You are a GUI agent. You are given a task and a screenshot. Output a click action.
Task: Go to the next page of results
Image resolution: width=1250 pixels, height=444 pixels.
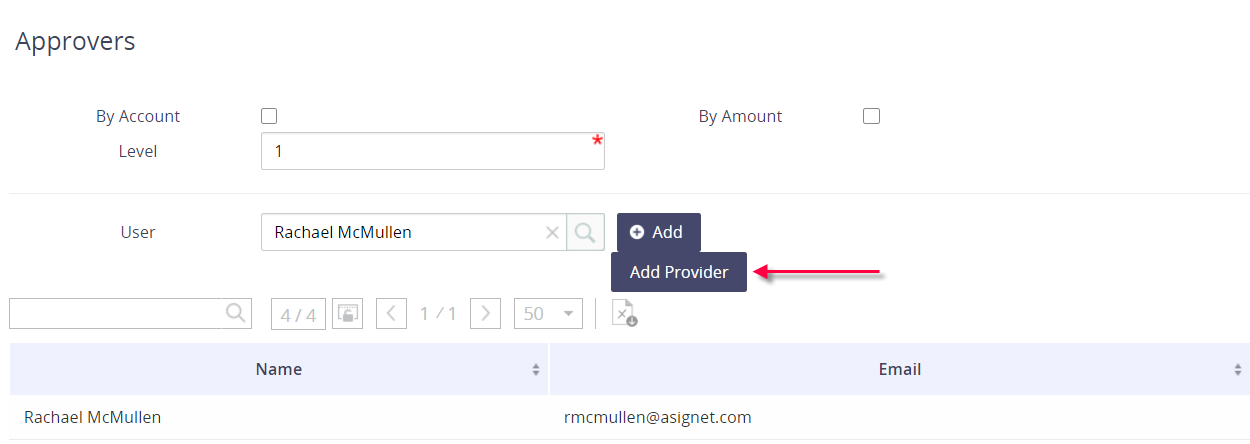(x=485, y=314)
